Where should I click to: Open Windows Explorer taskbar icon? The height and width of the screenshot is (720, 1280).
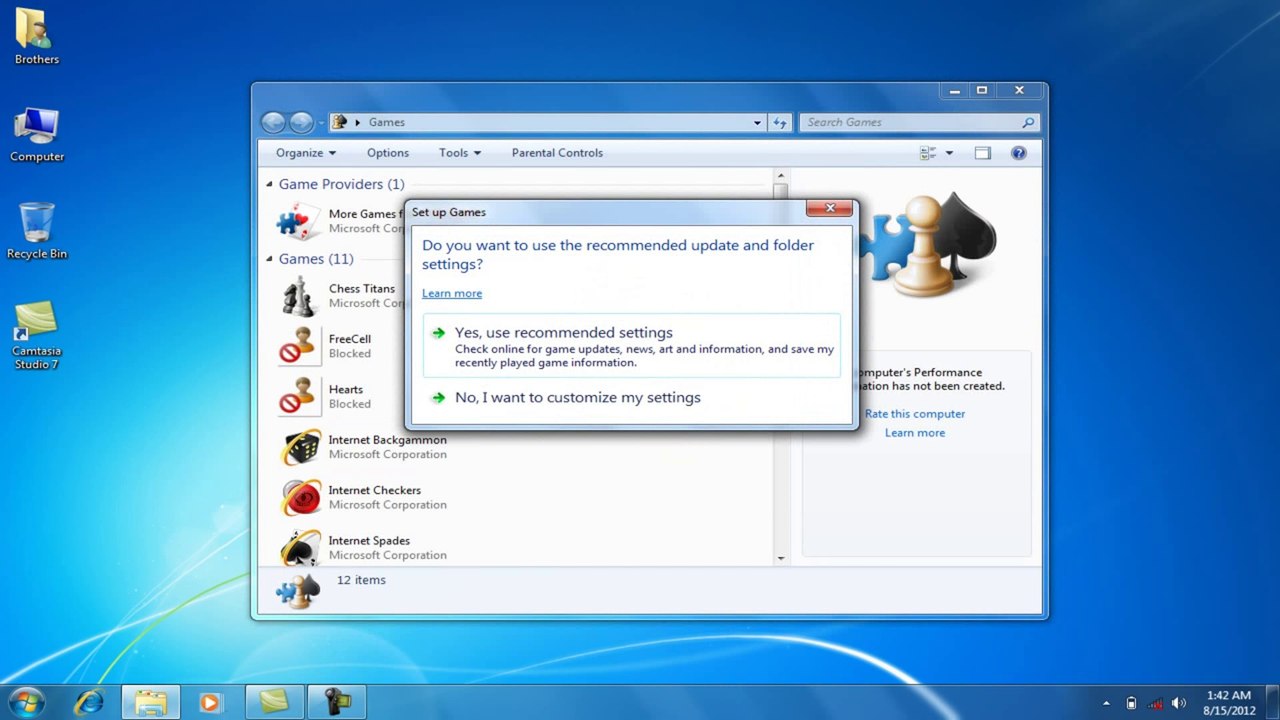151,702
